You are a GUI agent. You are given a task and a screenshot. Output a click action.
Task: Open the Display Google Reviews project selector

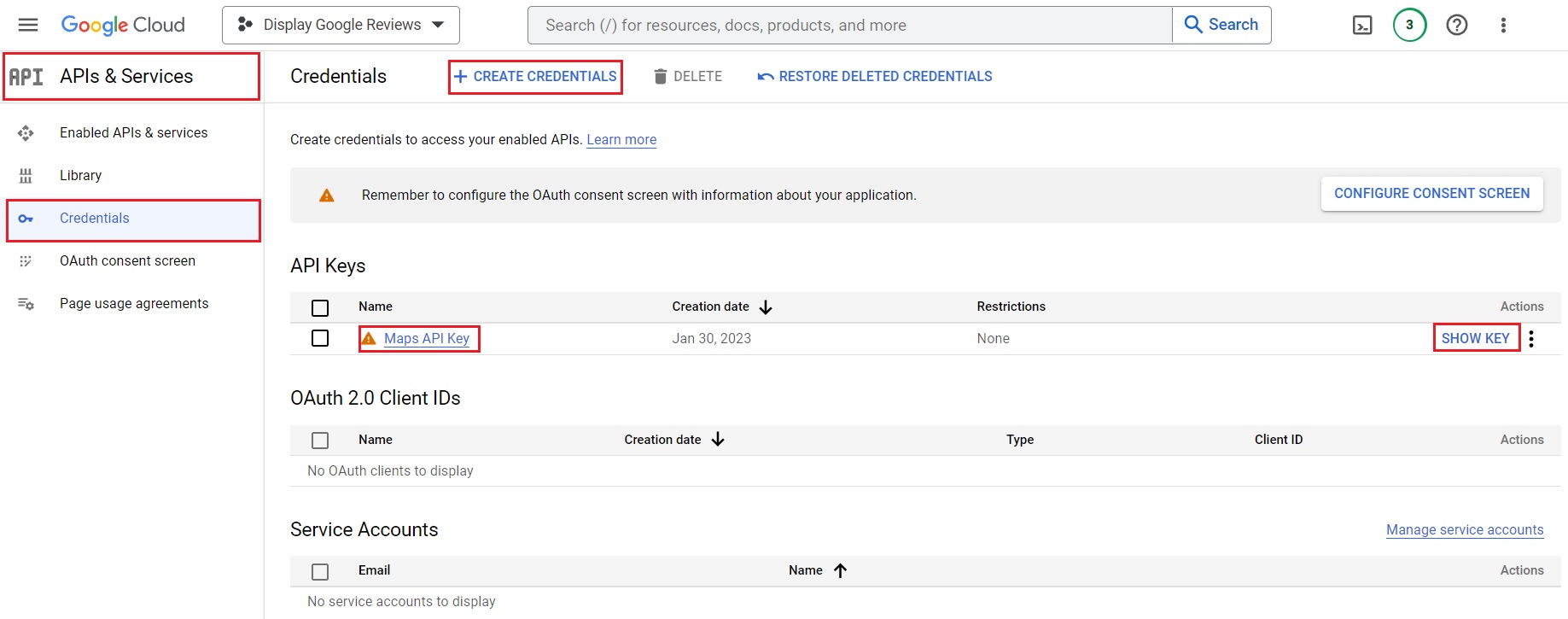[341, 25]
